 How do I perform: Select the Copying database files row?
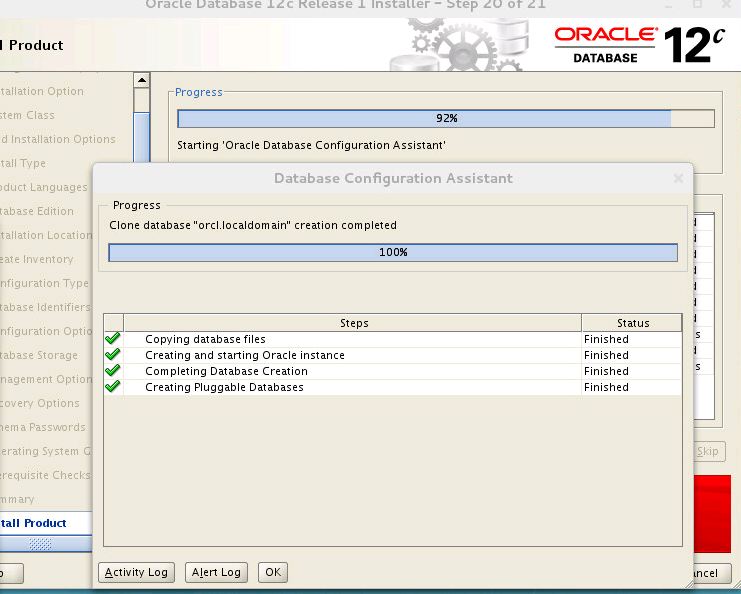click(393, 339)
